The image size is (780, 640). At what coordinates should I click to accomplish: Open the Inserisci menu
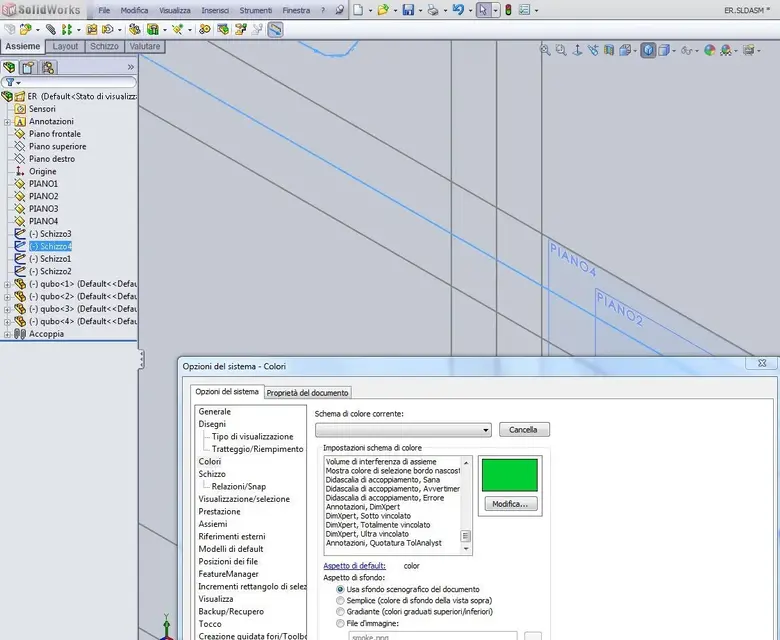click(x=215, y=10)
